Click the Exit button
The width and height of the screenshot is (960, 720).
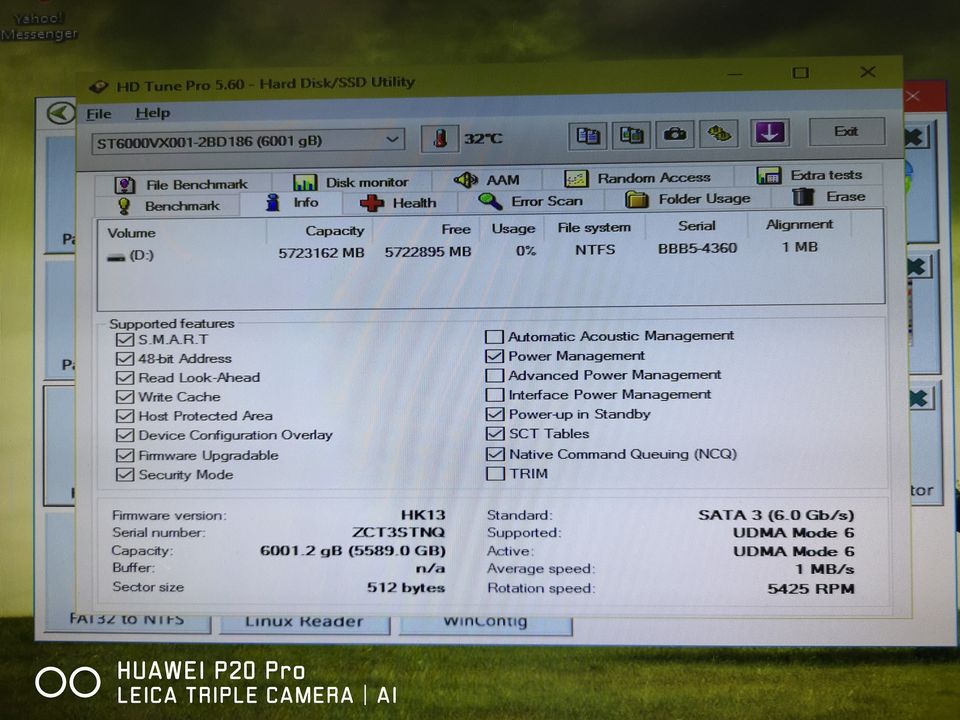coord(847,131)
